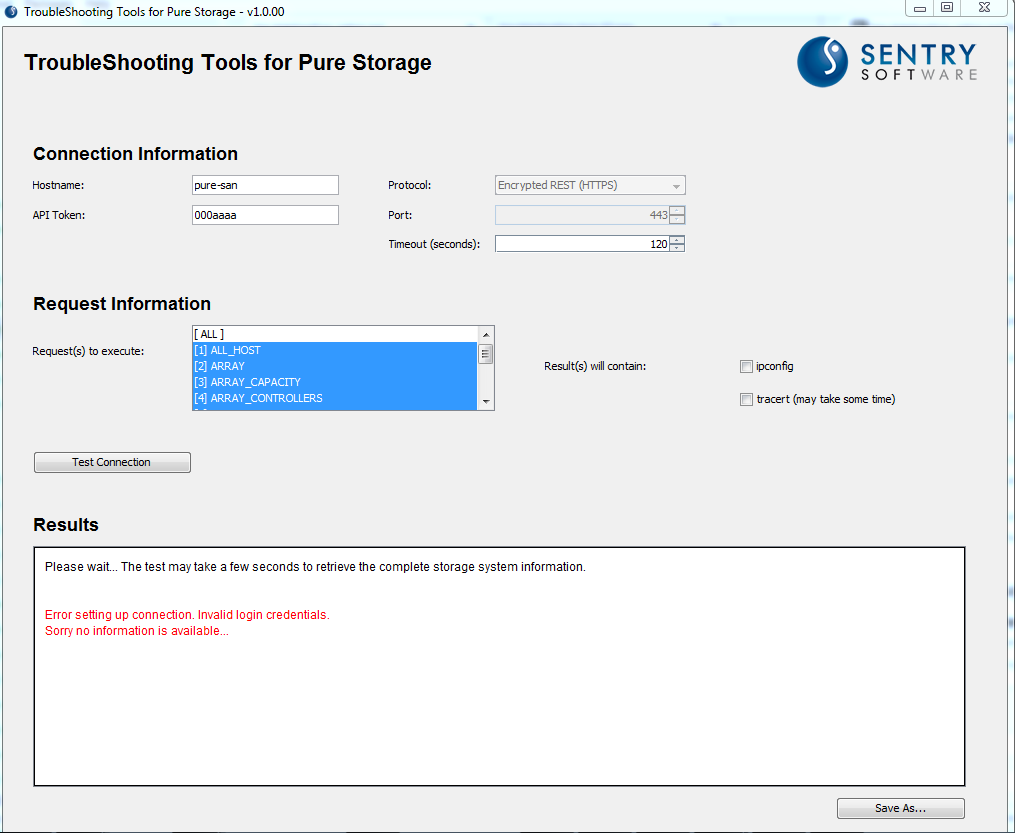Click the application icon in the title bar

[x=10, y=11]
